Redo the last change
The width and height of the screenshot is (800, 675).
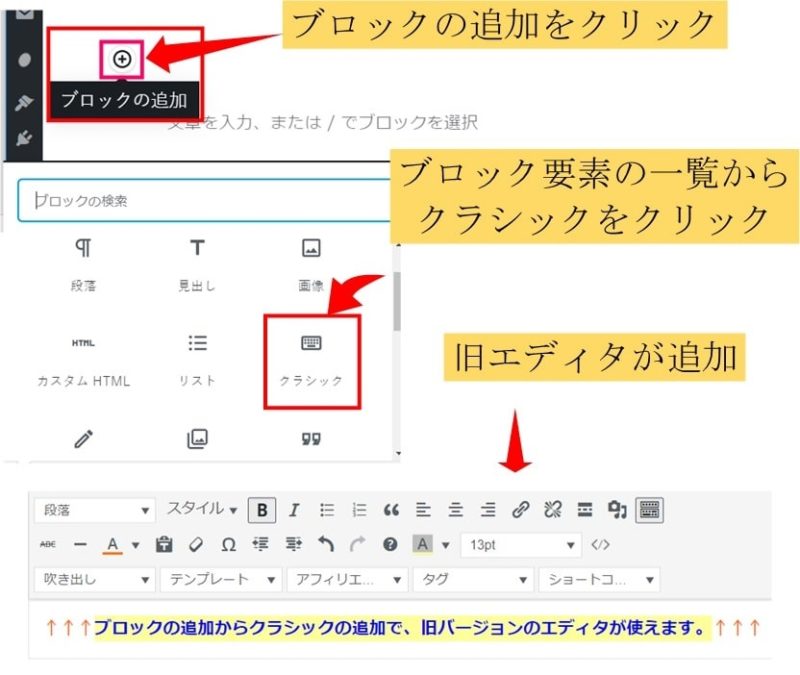[x=358, y=544]
